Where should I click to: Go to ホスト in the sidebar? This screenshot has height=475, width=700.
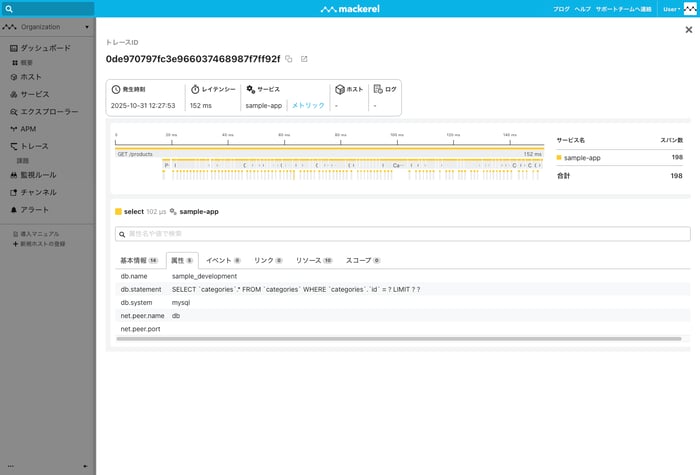pyautogui.click(x=31, y=77)
